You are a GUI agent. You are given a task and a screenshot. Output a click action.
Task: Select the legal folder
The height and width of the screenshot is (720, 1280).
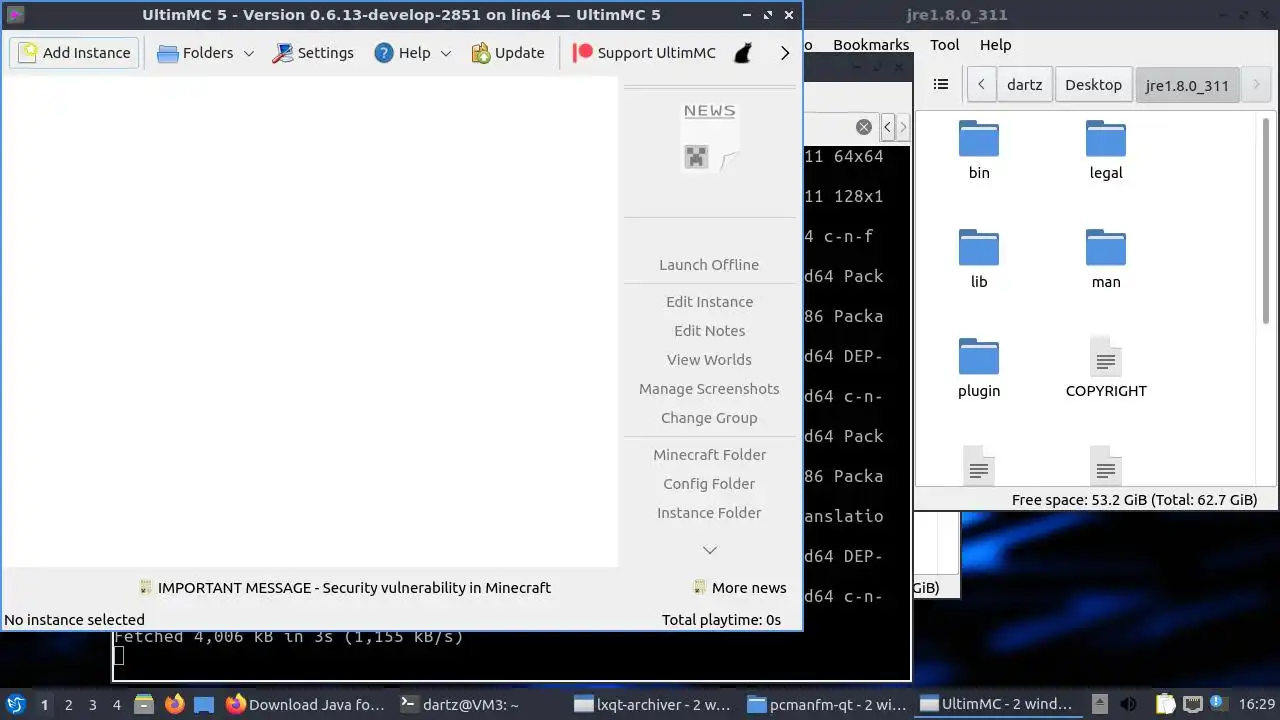point(1106,150)
